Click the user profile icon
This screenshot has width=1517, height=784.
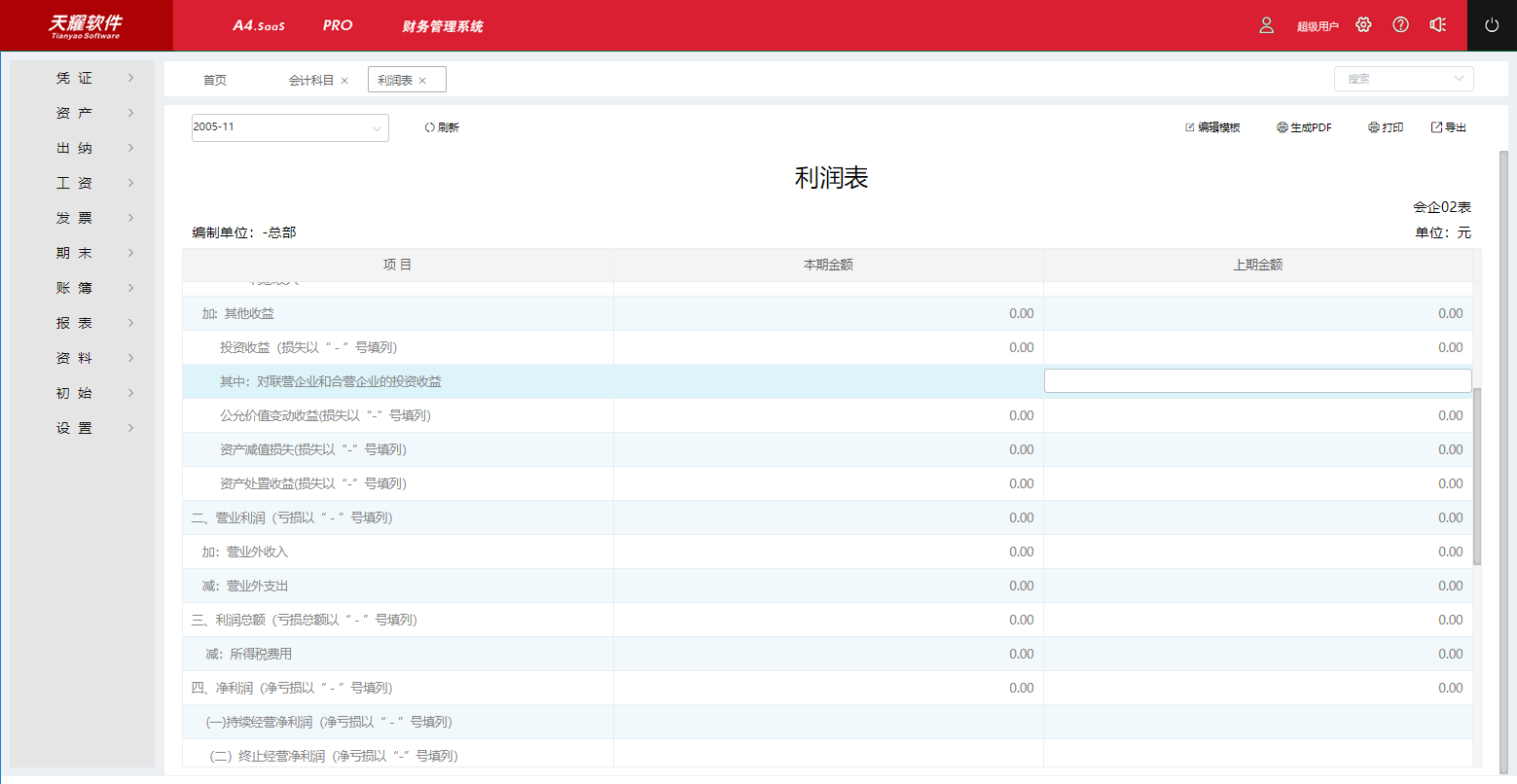pyautogui.click(x=1266, y=25)
